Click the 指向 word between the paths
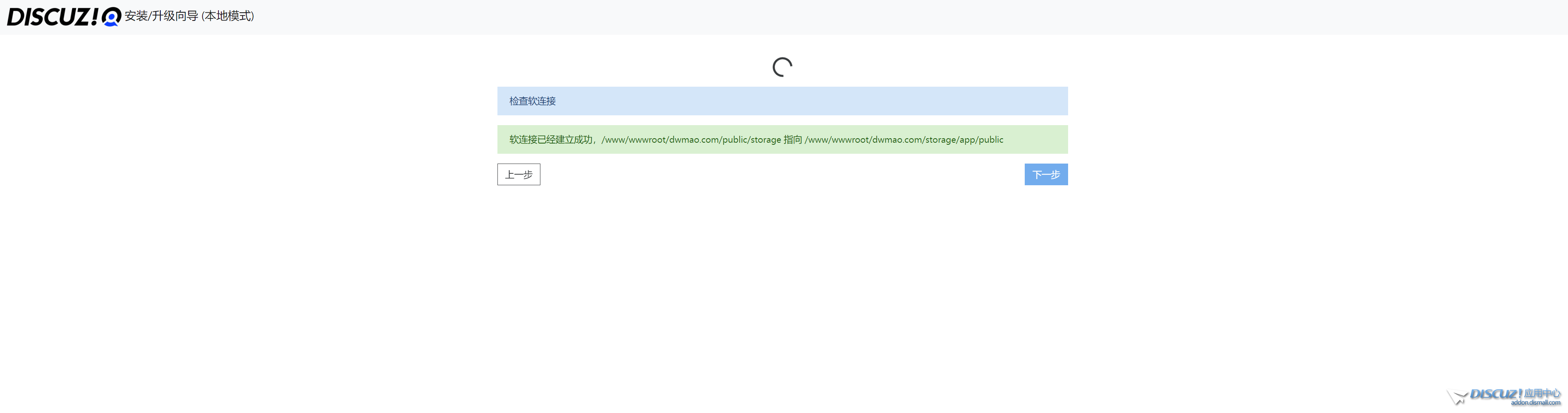 pos(792,140)
